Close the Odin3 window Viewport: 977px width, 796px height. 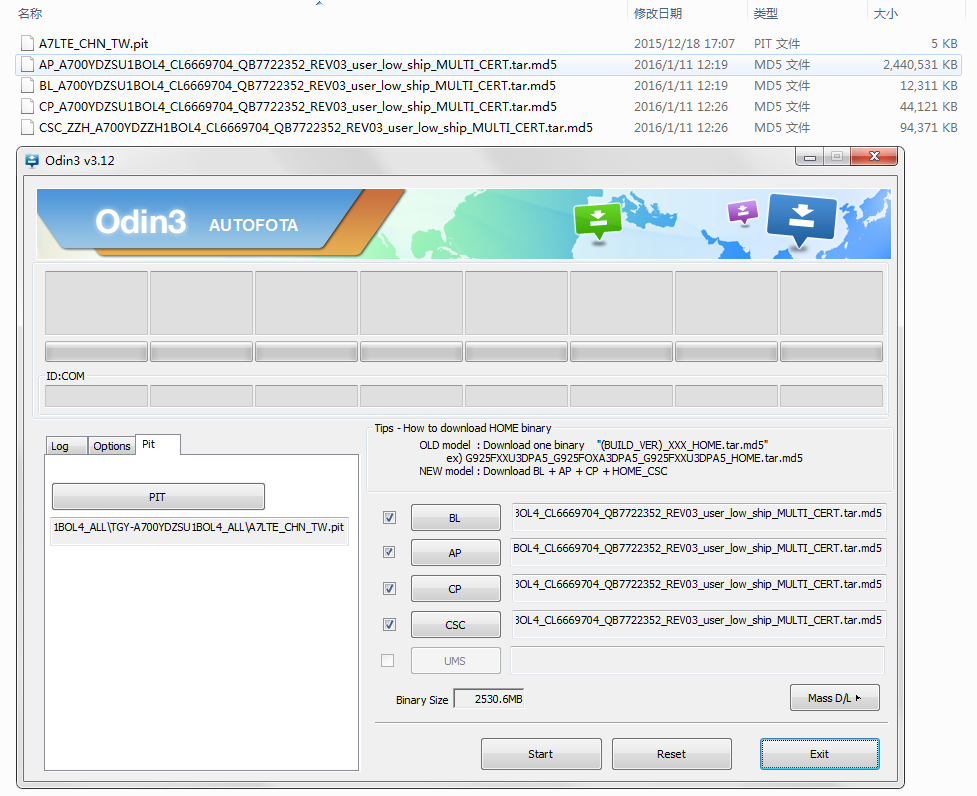coord(874,157)
